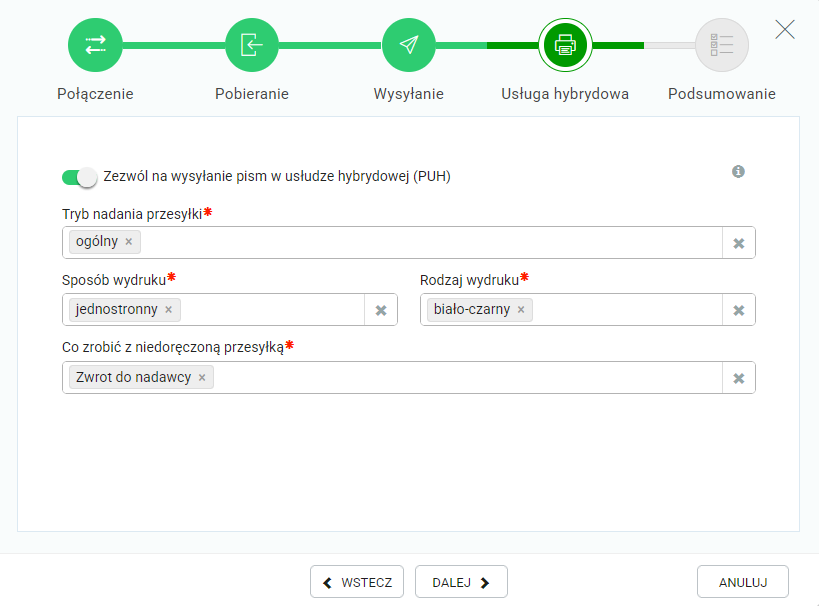
Task: Disable sending letters via hybrid service (PUH)
Action: (79, 177)
